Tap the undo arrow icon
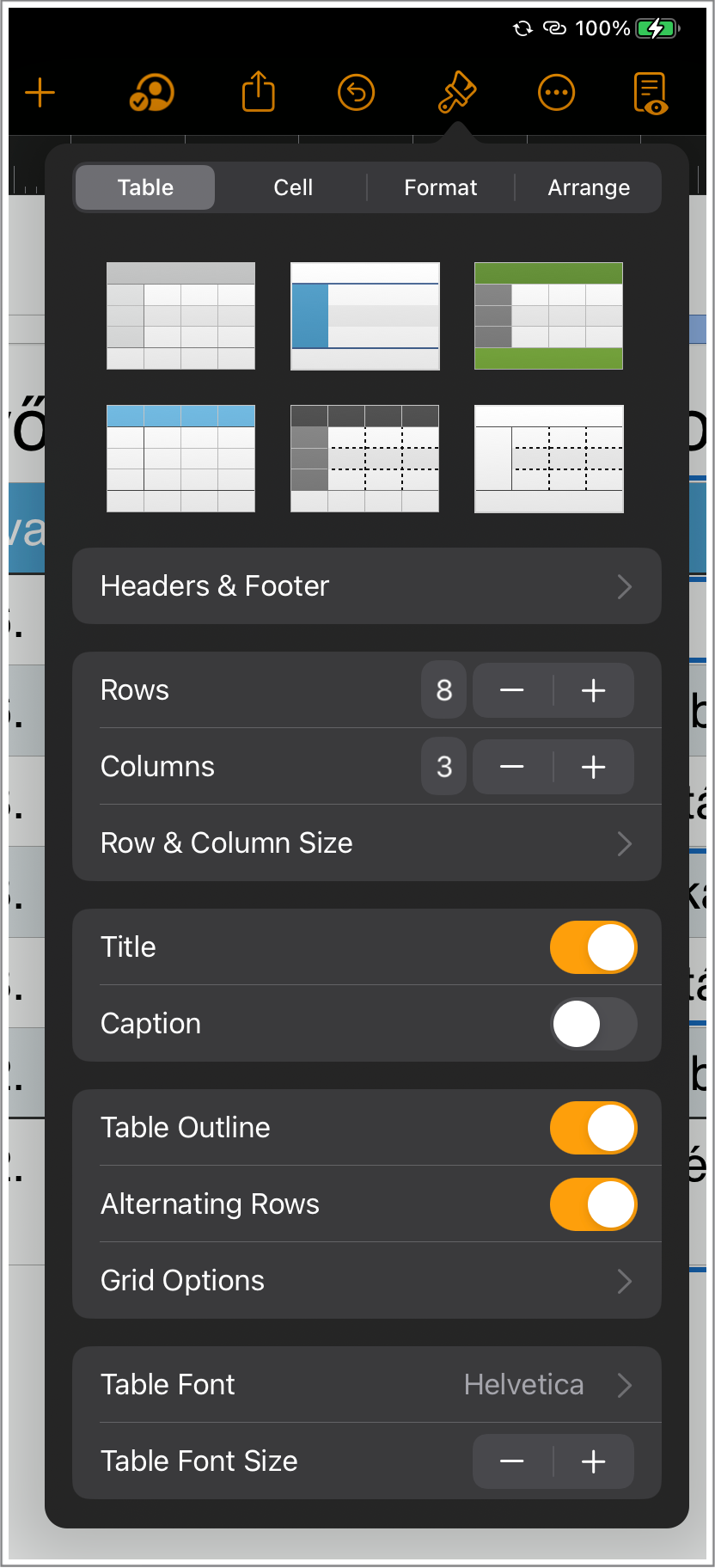The height and width of the screenshot is (1568, 715). [356, 93]
